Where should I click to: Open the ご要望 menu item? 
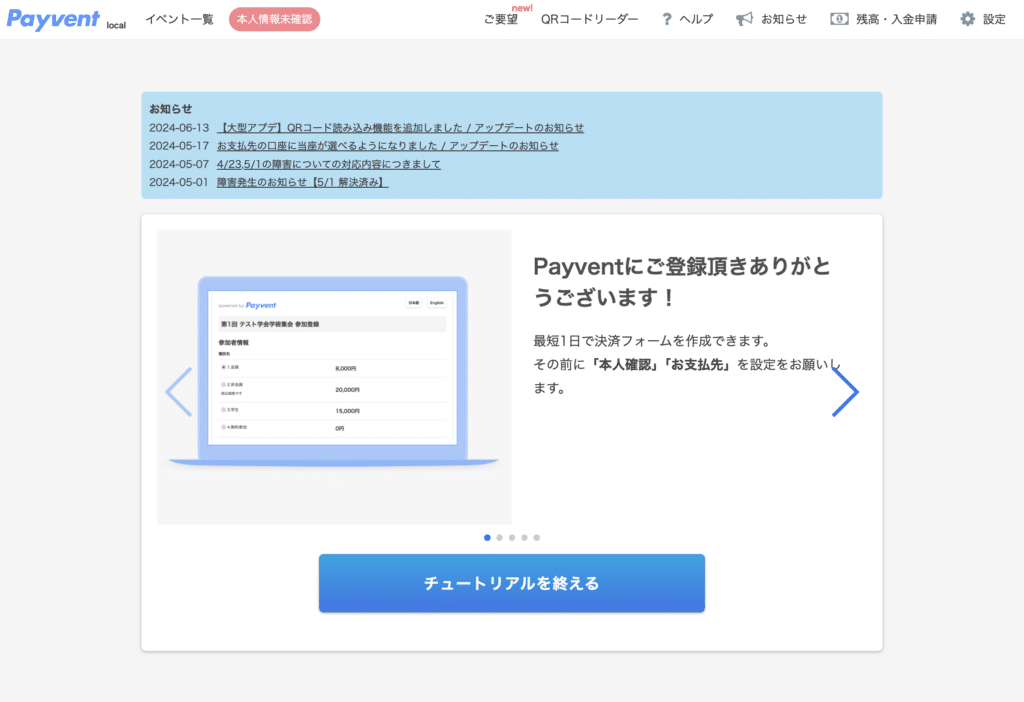[501, 20]
